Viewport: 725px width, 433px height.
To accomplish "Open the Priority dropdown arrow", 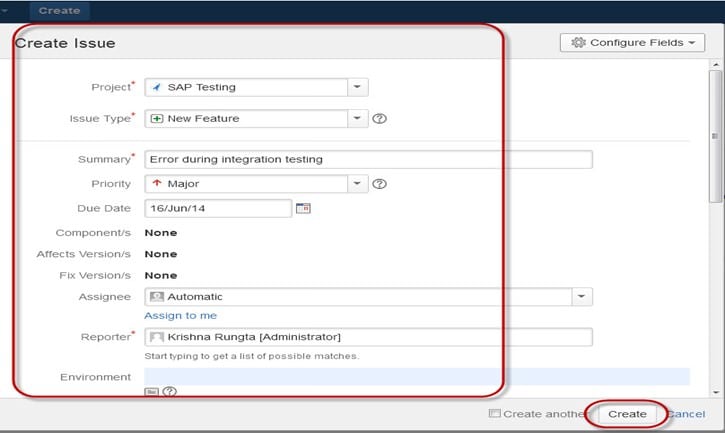I will tap(359, 184).
